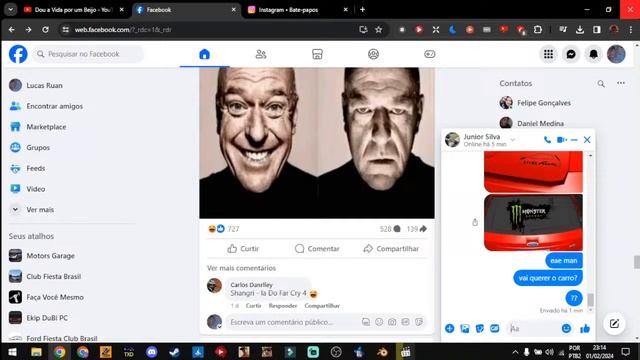
Task: Open the 528 comments count
Action: (390, 229)
